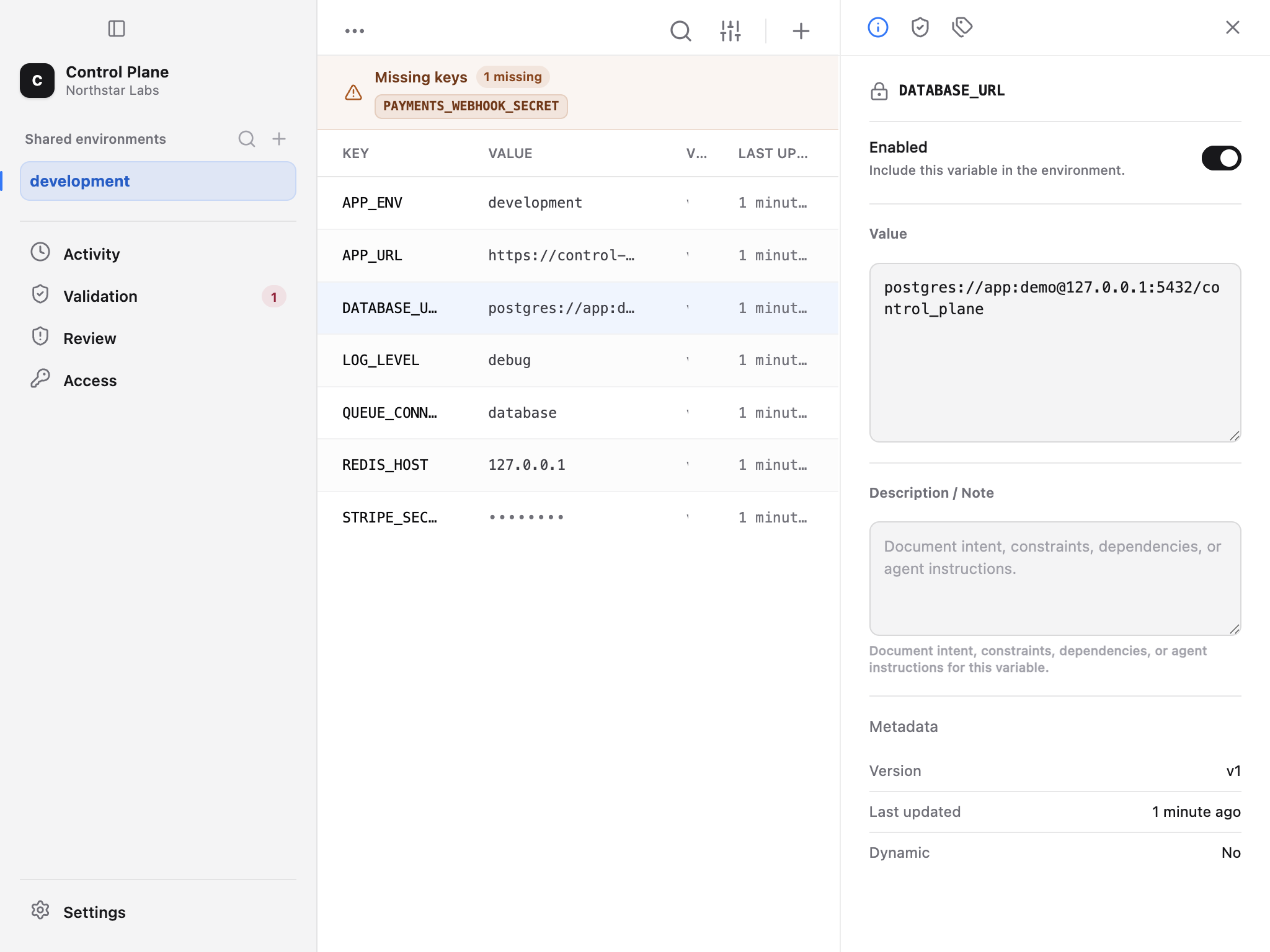Open the Access section
Screen dimensions: 1270x952
(x=158, y=381)
